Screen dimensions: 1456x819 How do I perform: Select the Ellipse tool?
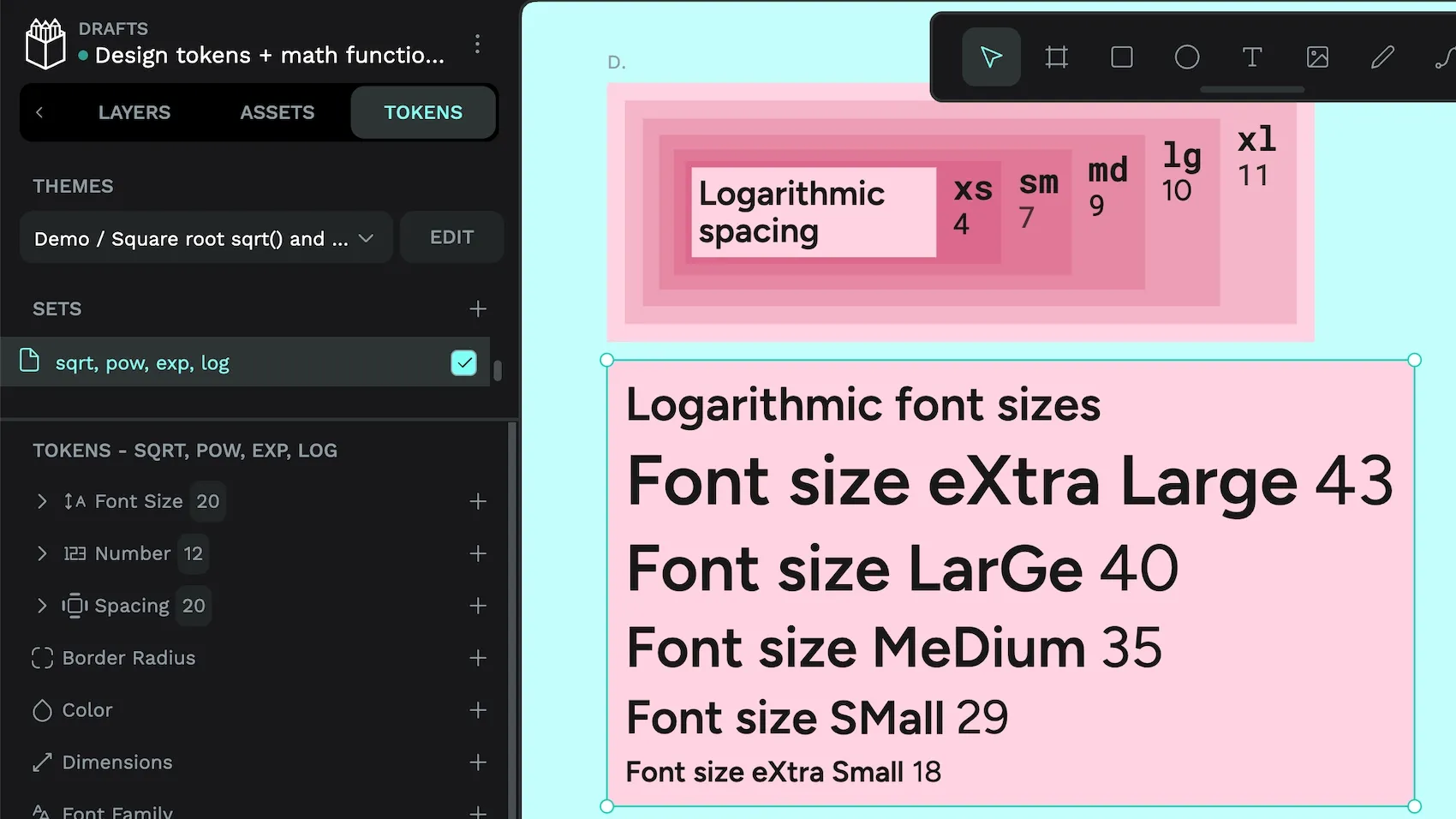coord(1187,57)
